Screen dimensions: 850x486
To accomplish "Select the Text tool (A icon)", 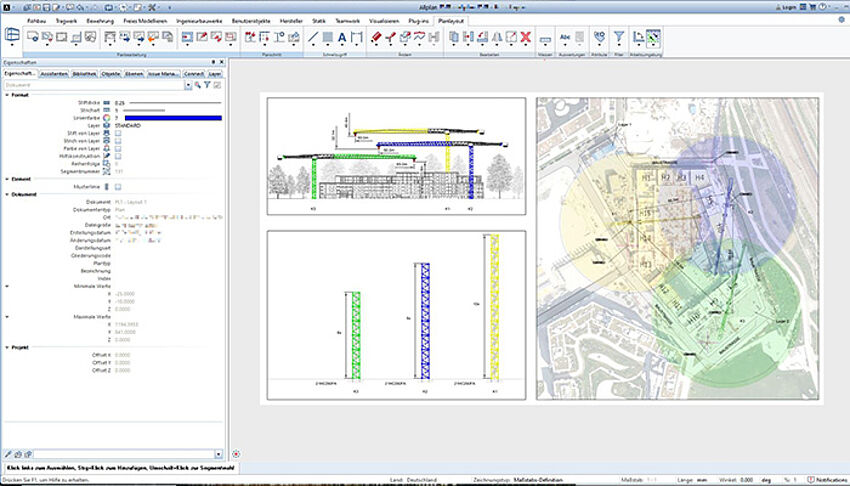I will tap(341, 38).
